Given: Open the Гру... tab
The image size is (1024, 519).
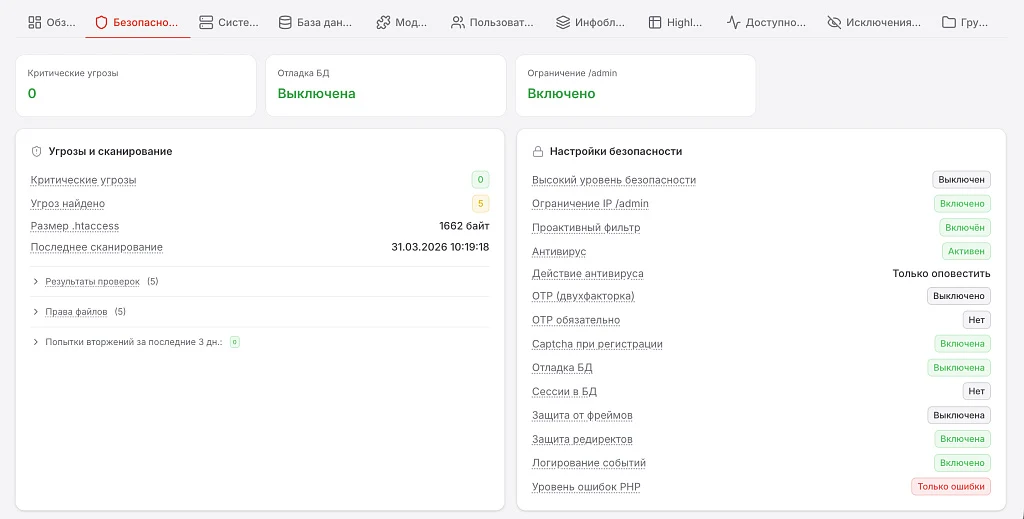Looking at the screenshot, I should 965,22.
